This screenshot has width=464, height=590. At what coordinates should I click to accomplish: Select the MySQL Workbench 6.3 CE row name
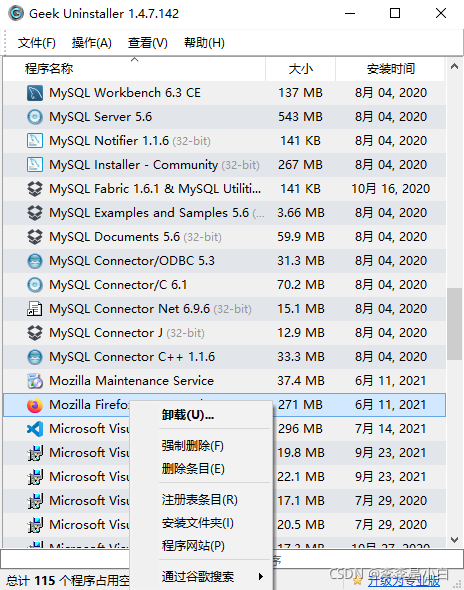pyautogui.click(x=125, y=93)
